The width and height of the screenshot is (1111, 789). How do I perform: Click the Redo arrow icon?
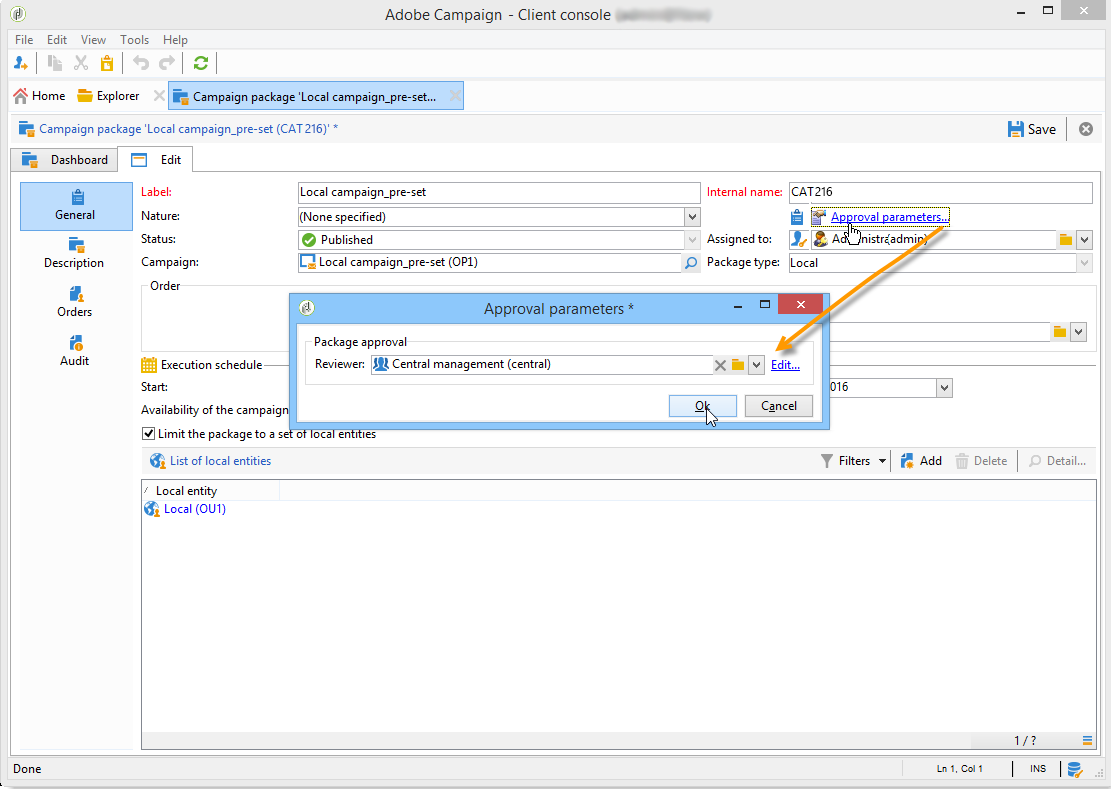167,63
